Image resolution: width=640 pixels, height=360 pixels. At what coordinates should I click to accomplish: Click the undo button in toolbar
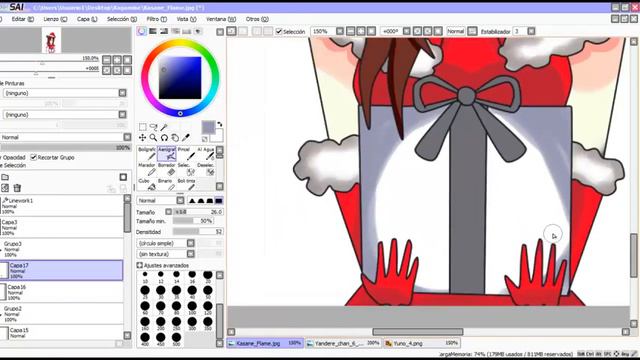(x=231, y=31)
